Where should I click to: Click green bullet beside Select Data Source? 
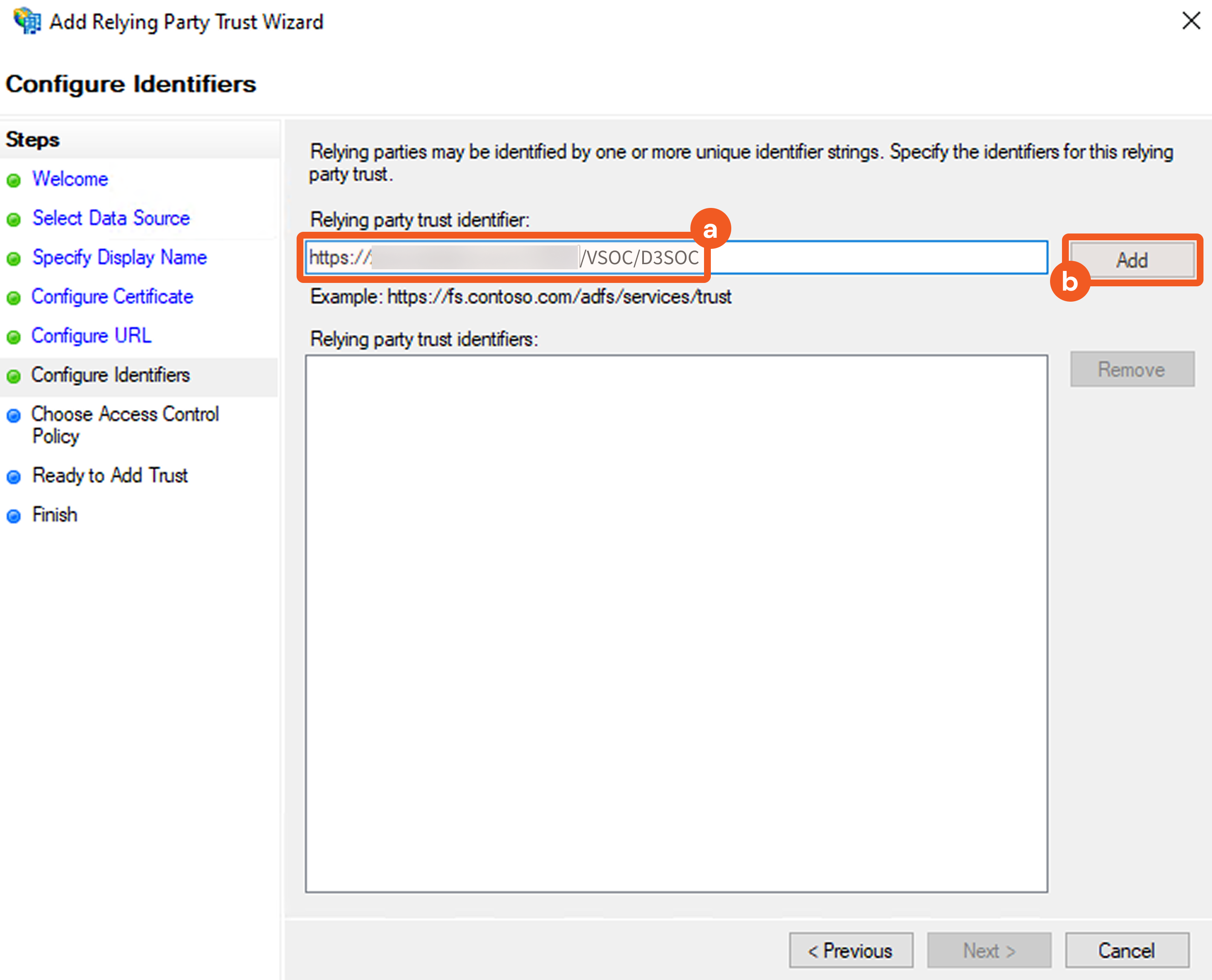[14, 219]
